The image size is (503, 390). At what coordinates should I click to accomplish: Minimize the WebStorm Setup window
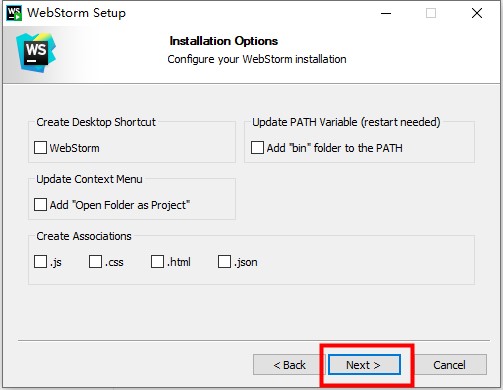tap(386, 13)
